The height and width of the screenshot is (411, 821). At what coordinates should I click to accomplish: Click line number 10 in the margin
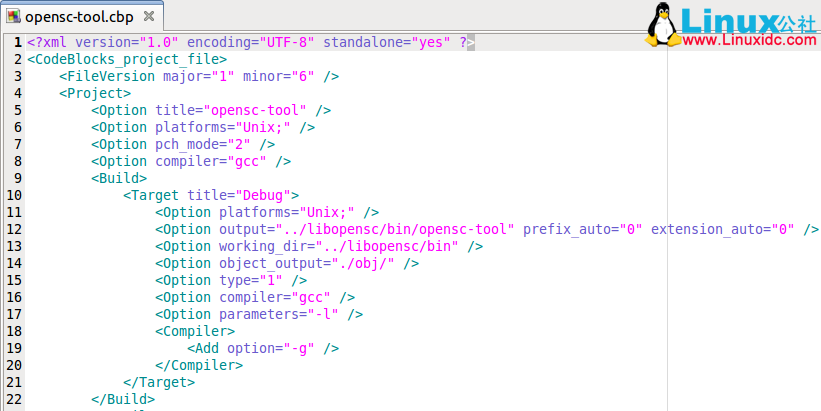point(14,196)
